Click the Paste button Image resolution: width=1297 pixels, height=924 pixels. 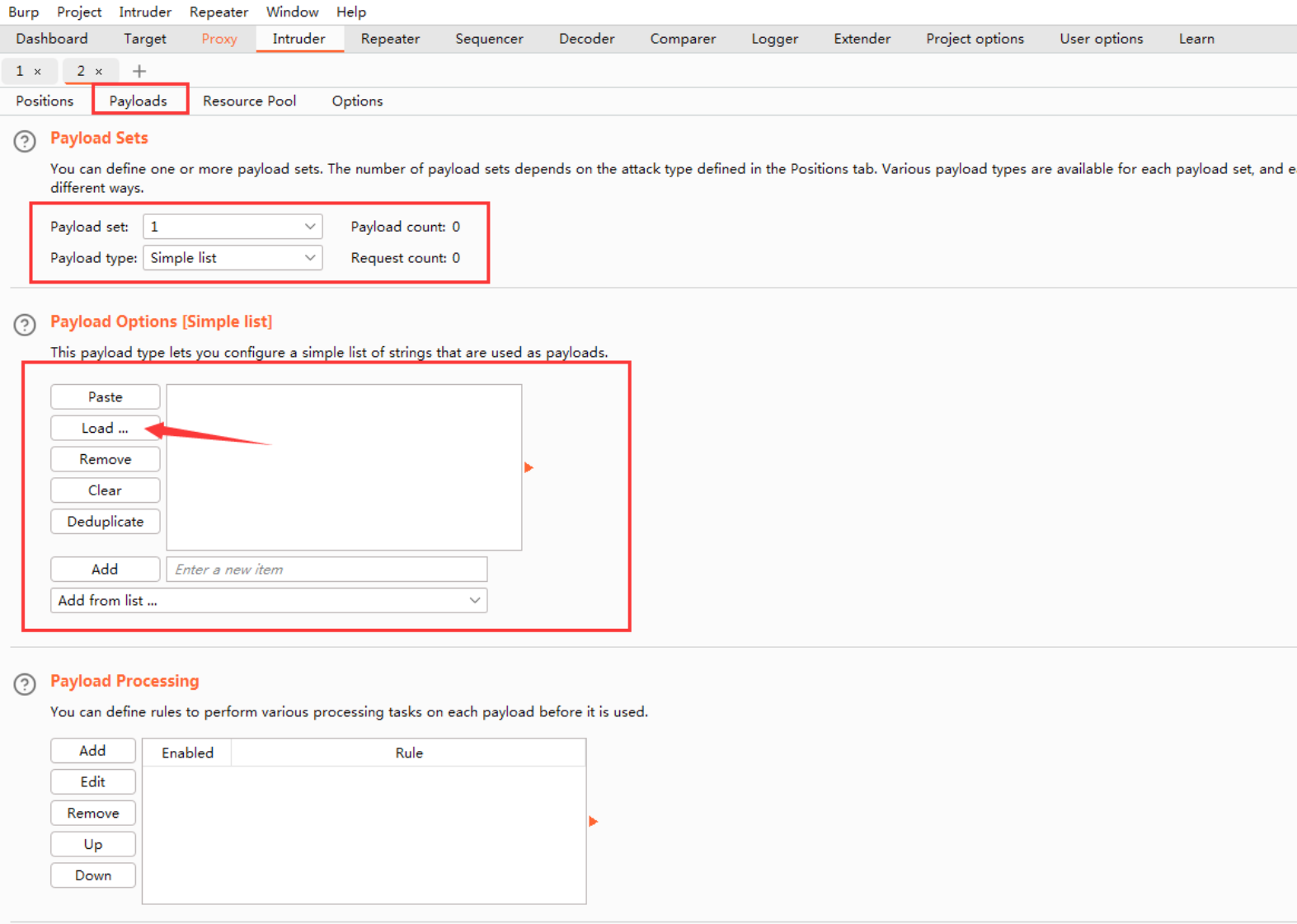(106, 396)
